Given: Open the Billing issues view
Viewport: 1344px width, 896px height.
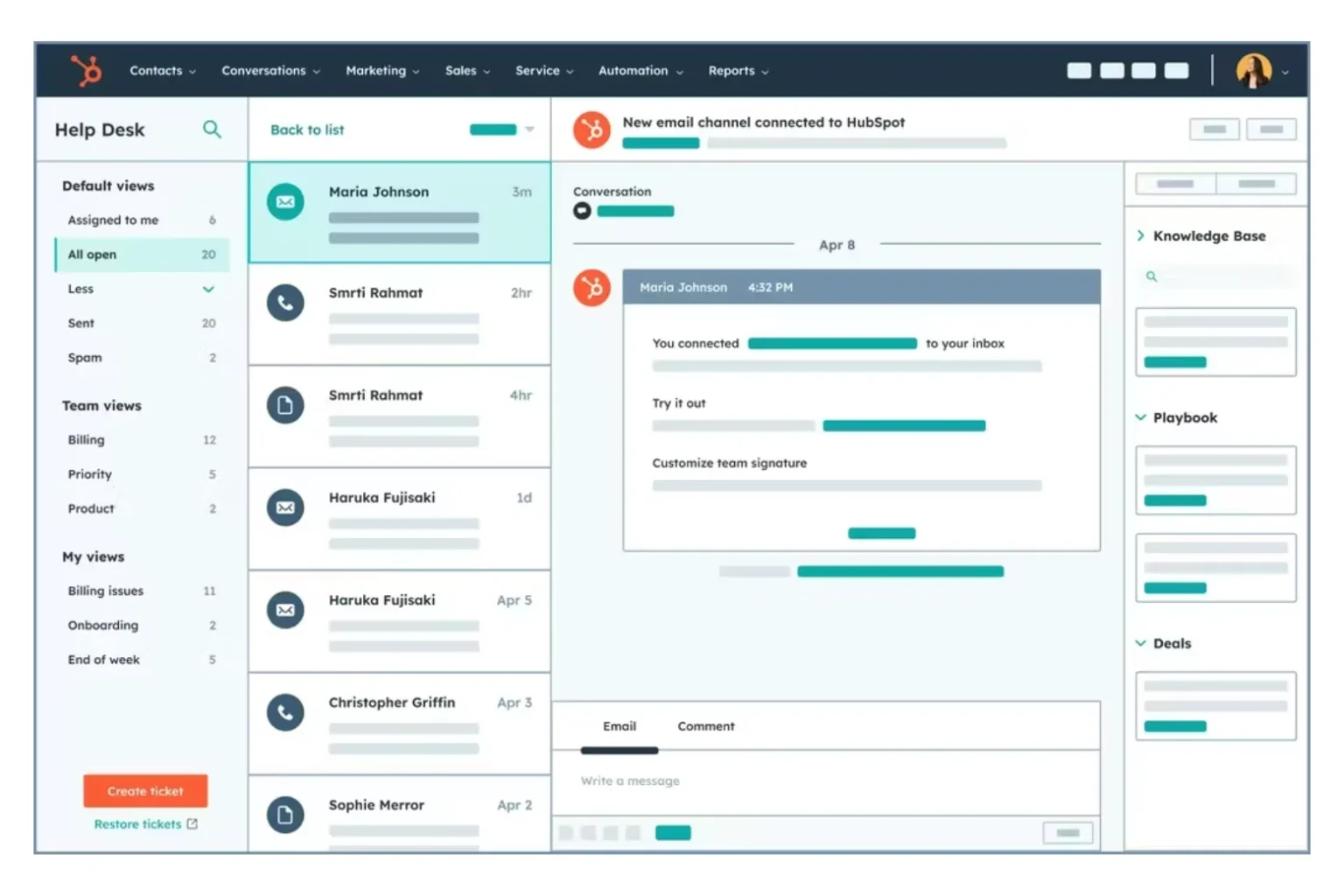Looking at the screenshot, I should pyautogui.click(x=142, y=591).
